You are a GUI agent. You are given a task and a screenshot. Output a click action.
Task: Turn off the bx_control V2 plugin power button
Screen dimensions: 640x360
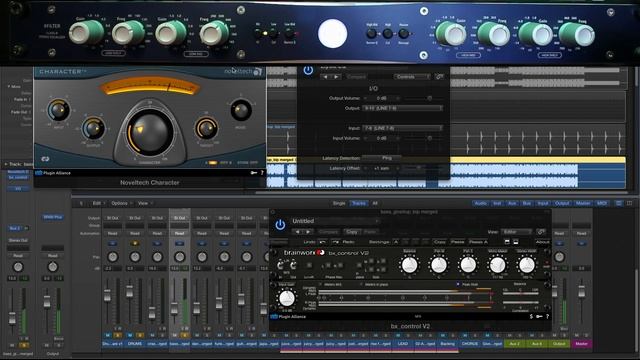280,224
